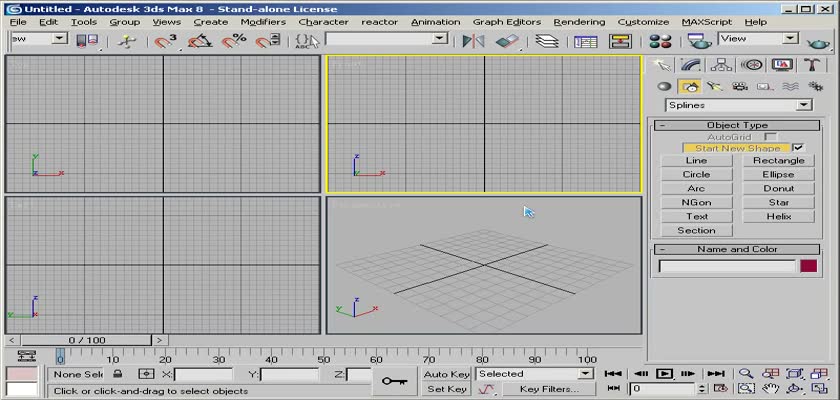Open Edit Named Selection Sets icon
Image resolution: width=840 pixels, height=400 pixels.
(307, 41)
